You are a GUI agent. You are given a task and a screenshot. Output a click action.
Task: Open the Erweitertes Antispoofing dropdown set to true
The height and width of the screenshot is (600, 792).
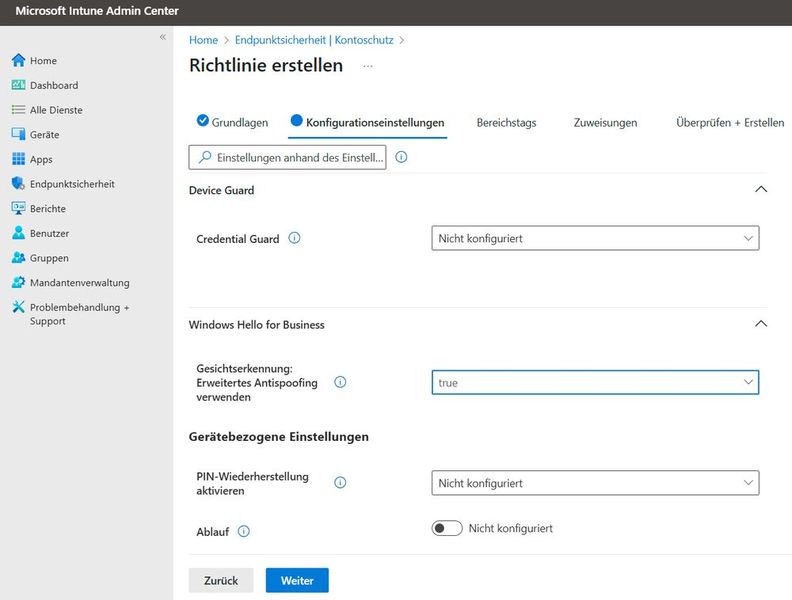click(595, 382)
